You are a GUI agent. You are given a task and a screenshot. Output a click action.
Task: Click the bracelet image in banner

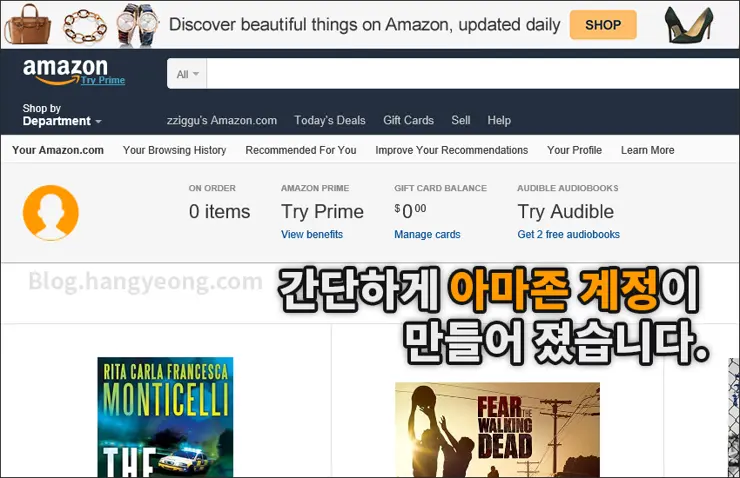(x=85, y=25)
